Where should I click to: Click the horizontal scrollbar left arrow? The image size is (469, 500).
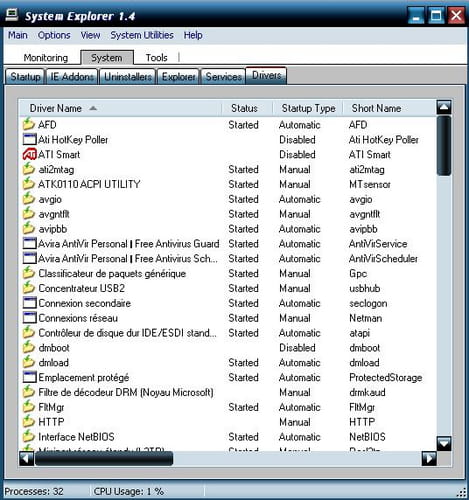(x=27, y=458)
